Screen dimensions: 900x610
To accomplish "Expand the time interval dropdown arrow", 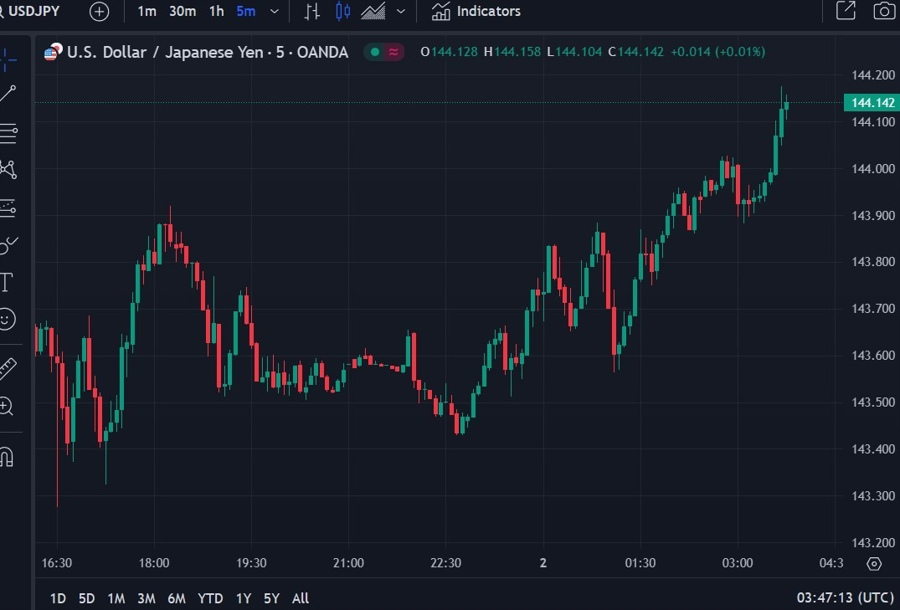I will coord(275,11).
